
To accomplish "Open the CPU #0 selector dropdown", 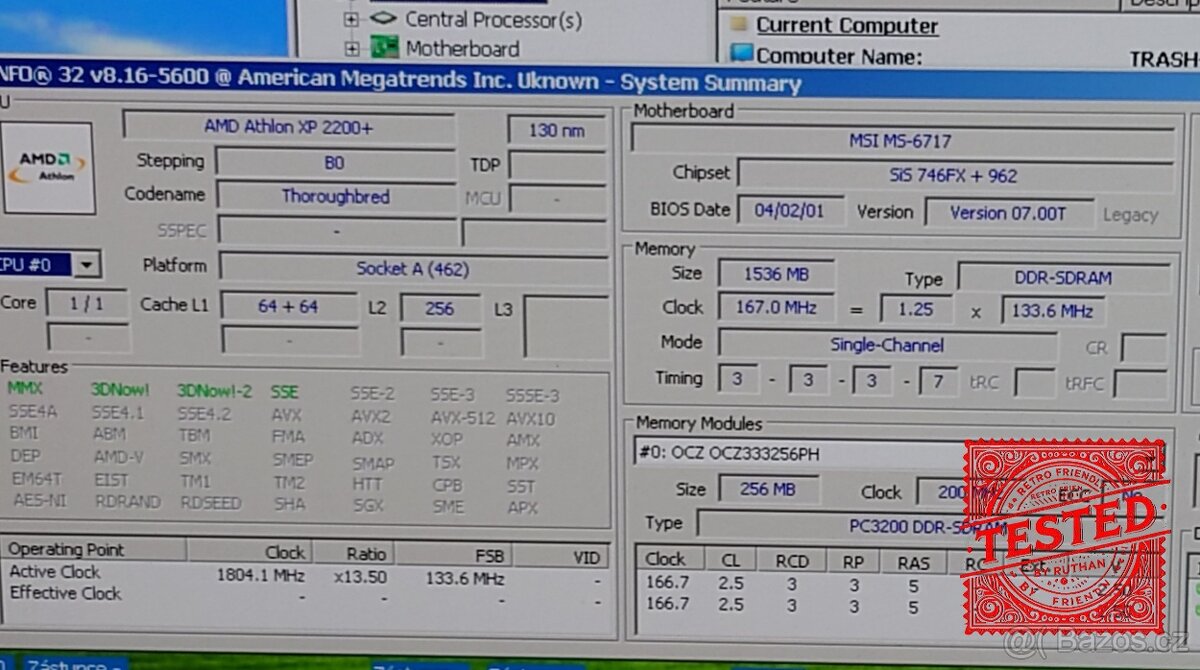I will point(88,265).
